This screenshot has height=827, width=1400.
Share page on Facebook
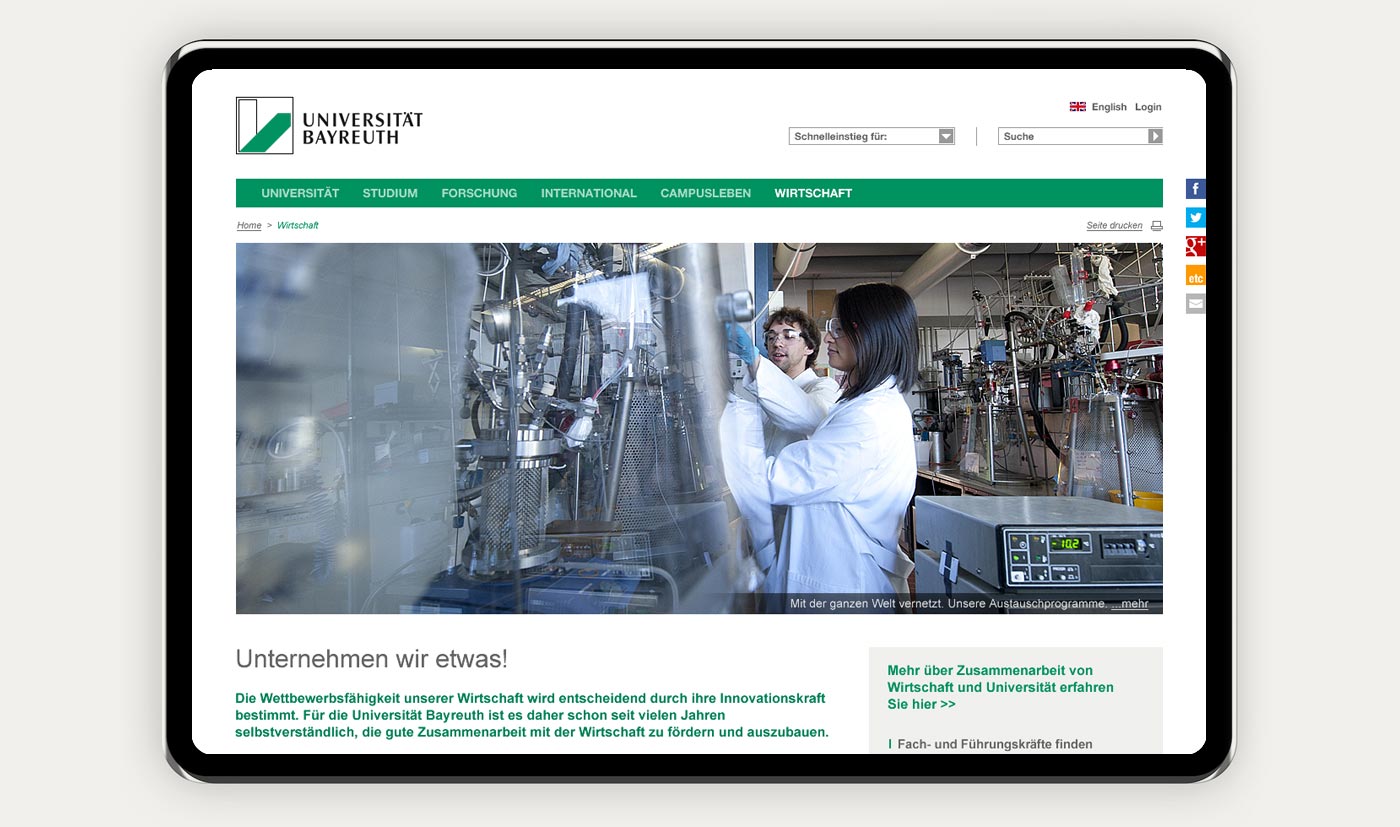tap(1196, 189)
